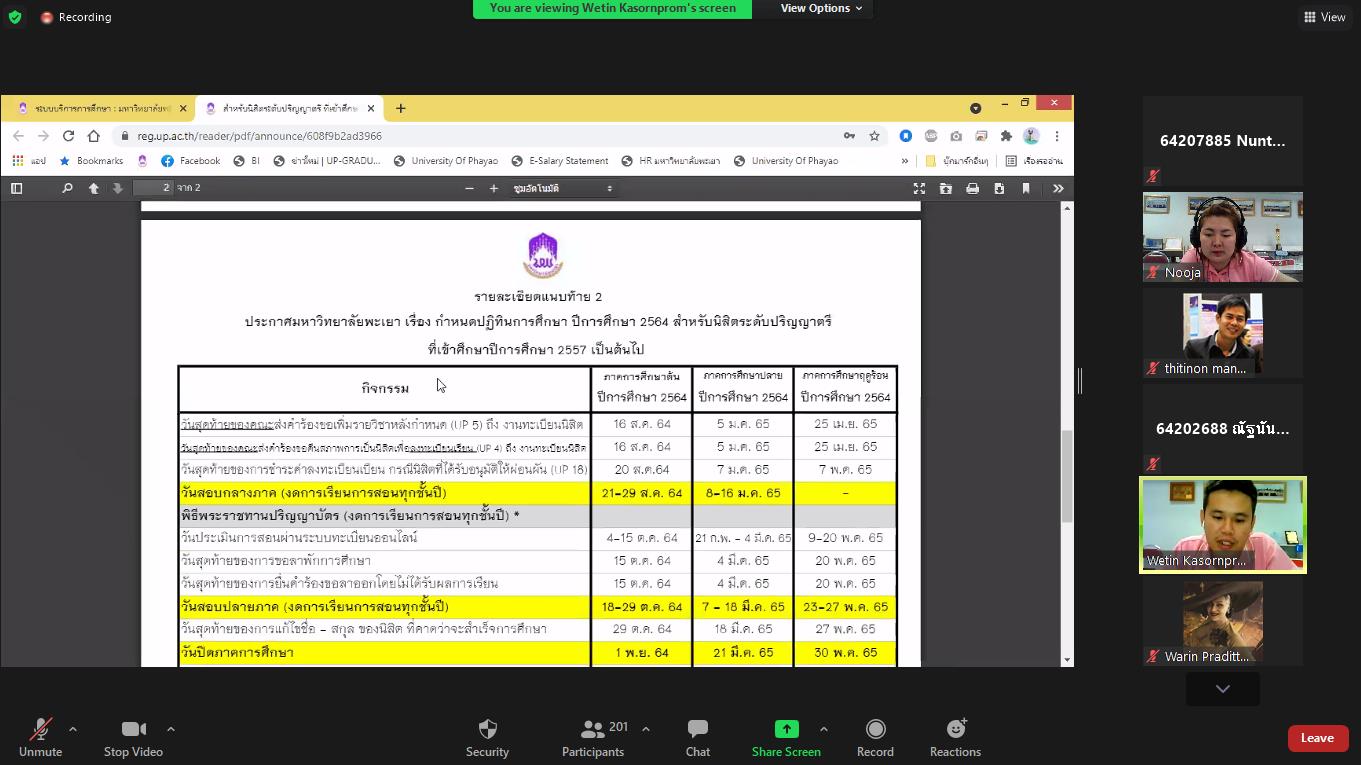Screen dimensions: 1361x765
Task: Click the address bar URL
Action: pyautogui.click(x=260, y=136)
